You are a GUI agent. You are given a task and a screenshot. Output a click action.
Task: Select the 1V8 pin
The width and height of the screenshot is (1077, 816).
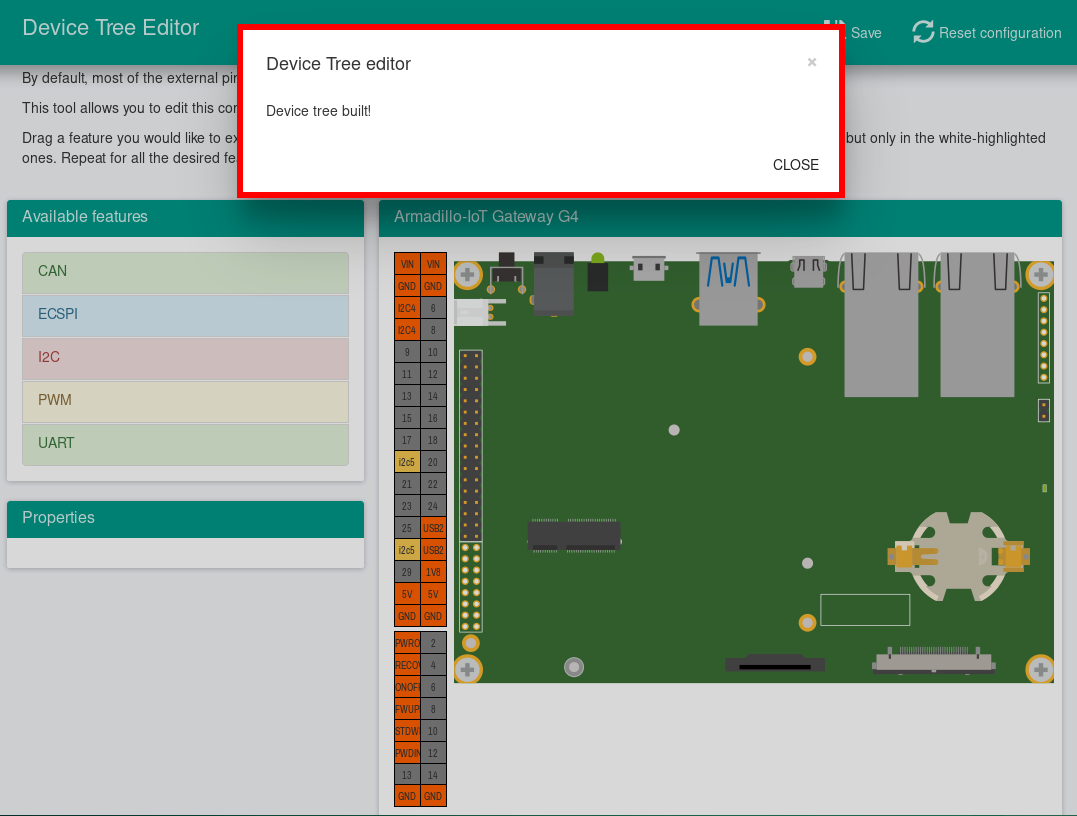433,572
